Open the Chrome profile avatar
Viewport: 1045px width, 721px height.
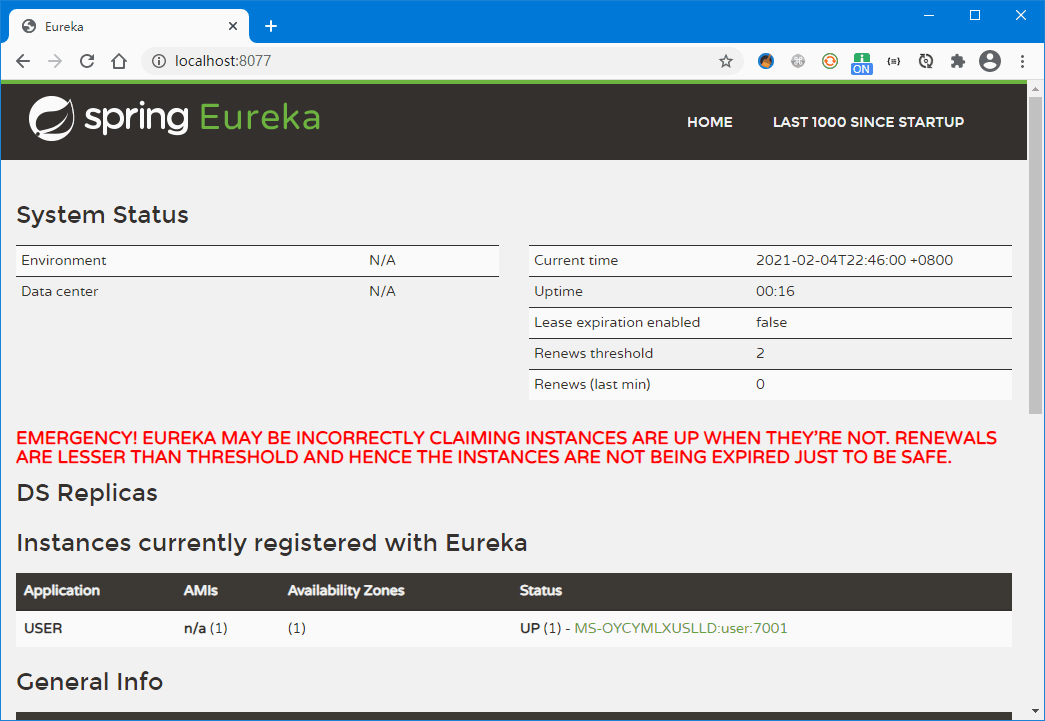[x=990, y=61]
